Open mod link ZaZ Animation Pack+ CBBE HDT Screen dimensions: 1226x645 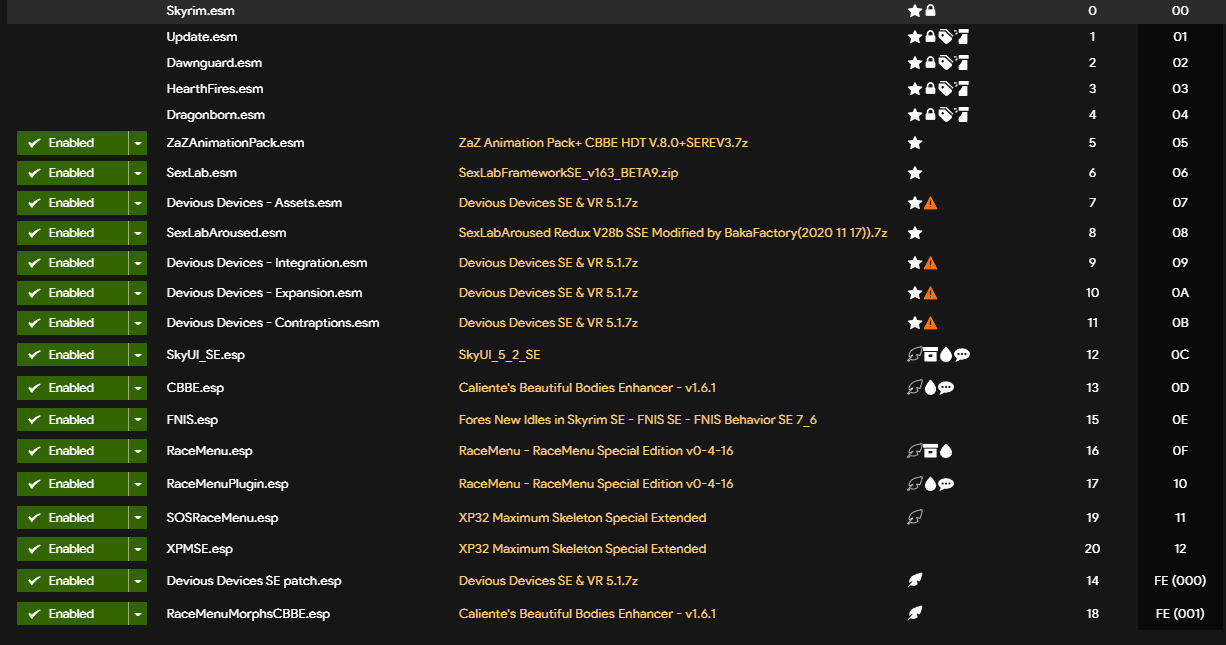point(603,143)
